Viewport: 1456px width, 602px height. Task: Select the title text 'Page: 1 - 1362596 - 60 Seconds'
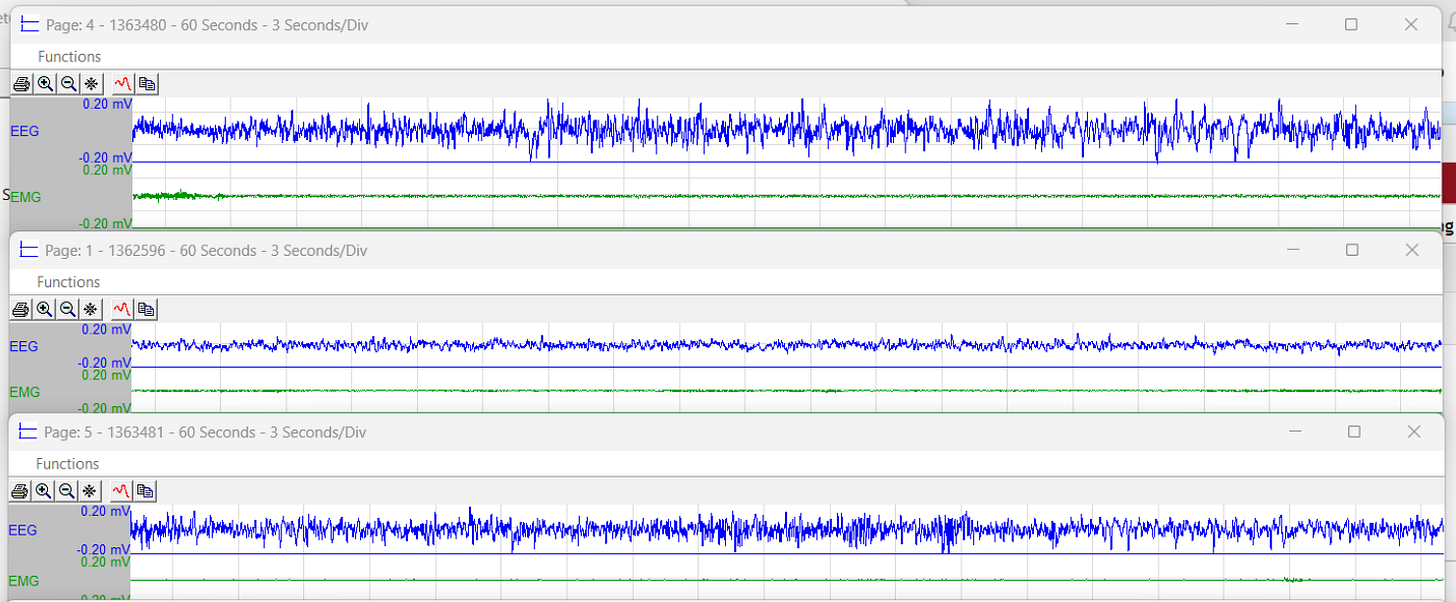(x=151, y=250)
